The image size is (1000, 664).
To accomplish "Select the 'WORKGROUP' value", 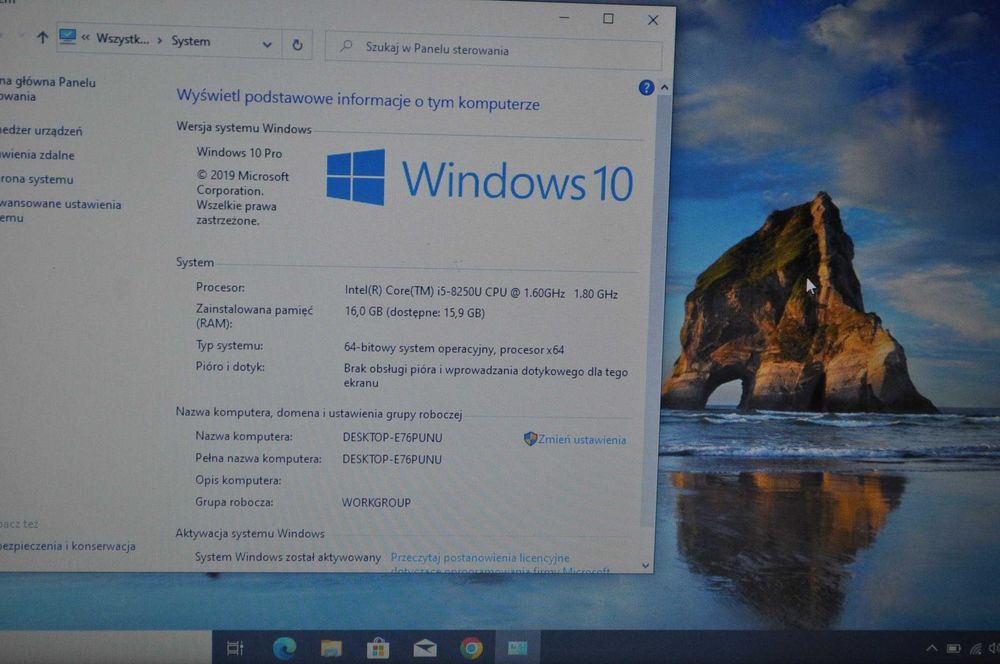I will 376,503.
